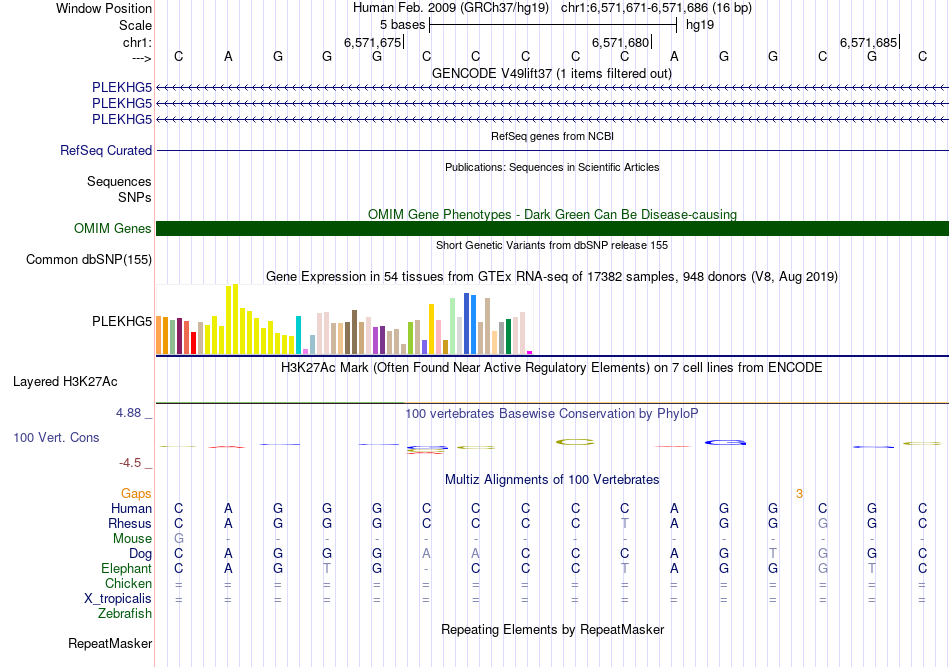
Task: Select the Dog alignment row label
Action: [140, 553]
